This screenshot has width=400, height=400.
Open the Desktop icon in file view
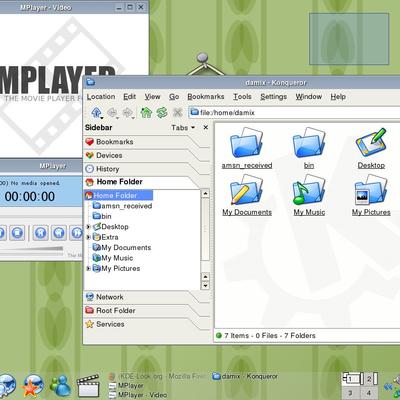(371, 142)
